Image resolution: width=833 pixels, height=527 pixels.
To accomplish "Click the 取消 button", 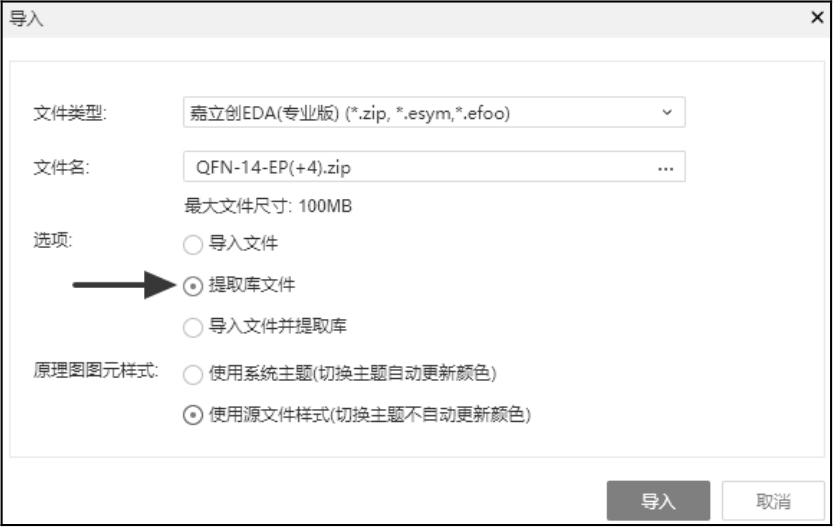I will click(773, 501).
